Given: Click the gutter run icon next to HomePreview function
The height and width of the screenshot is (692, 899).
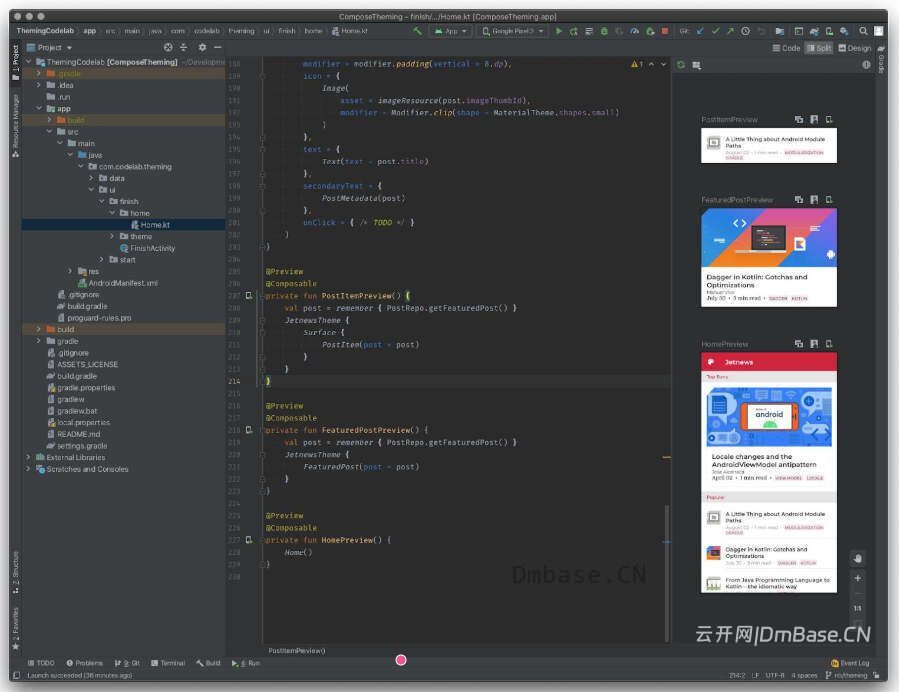Looking at the screenshot, I should point(249,539).
